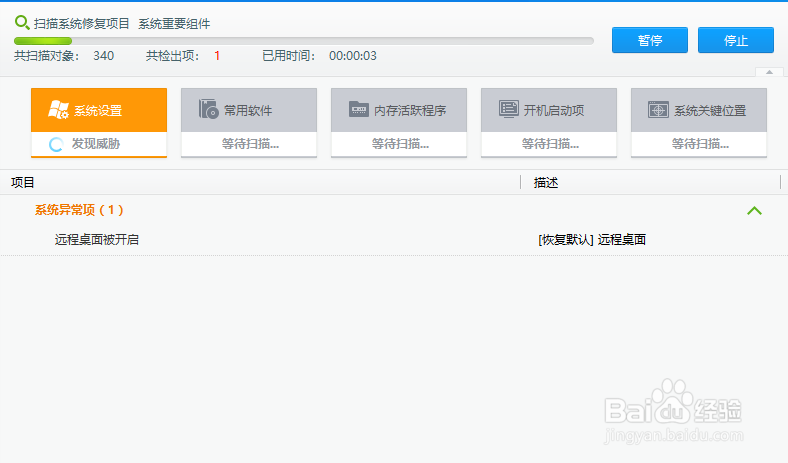Click the 停止 stop button
The image size is (788, 463).
click(736, 40)
